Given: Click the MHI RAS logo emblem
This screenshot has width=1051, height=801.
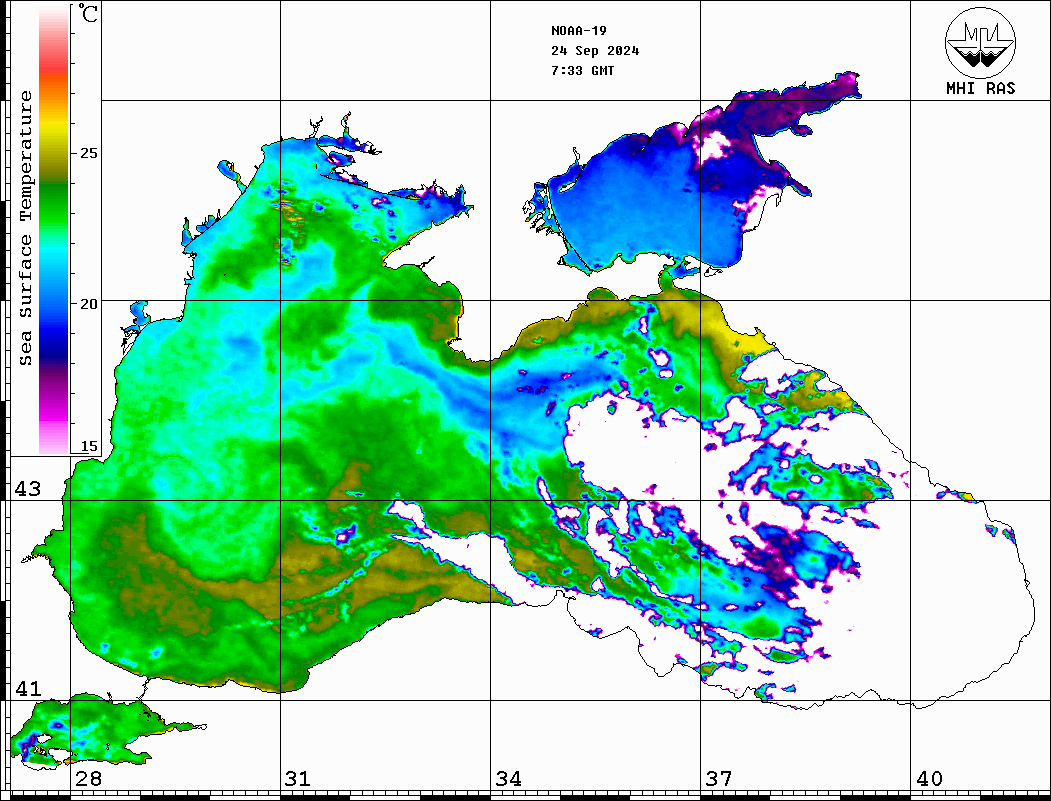Looking at the screenshot, I should (980, 42).
